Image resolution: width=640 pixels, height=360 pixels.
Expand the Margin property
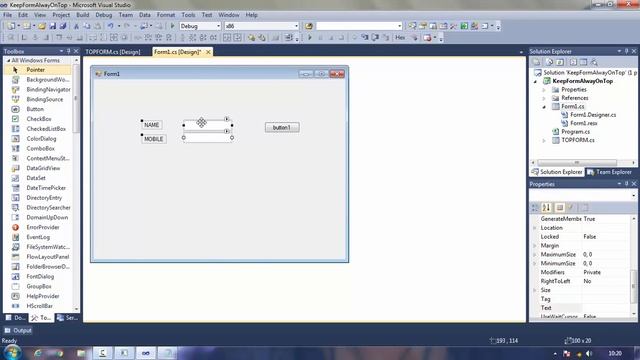click(535, 246)
